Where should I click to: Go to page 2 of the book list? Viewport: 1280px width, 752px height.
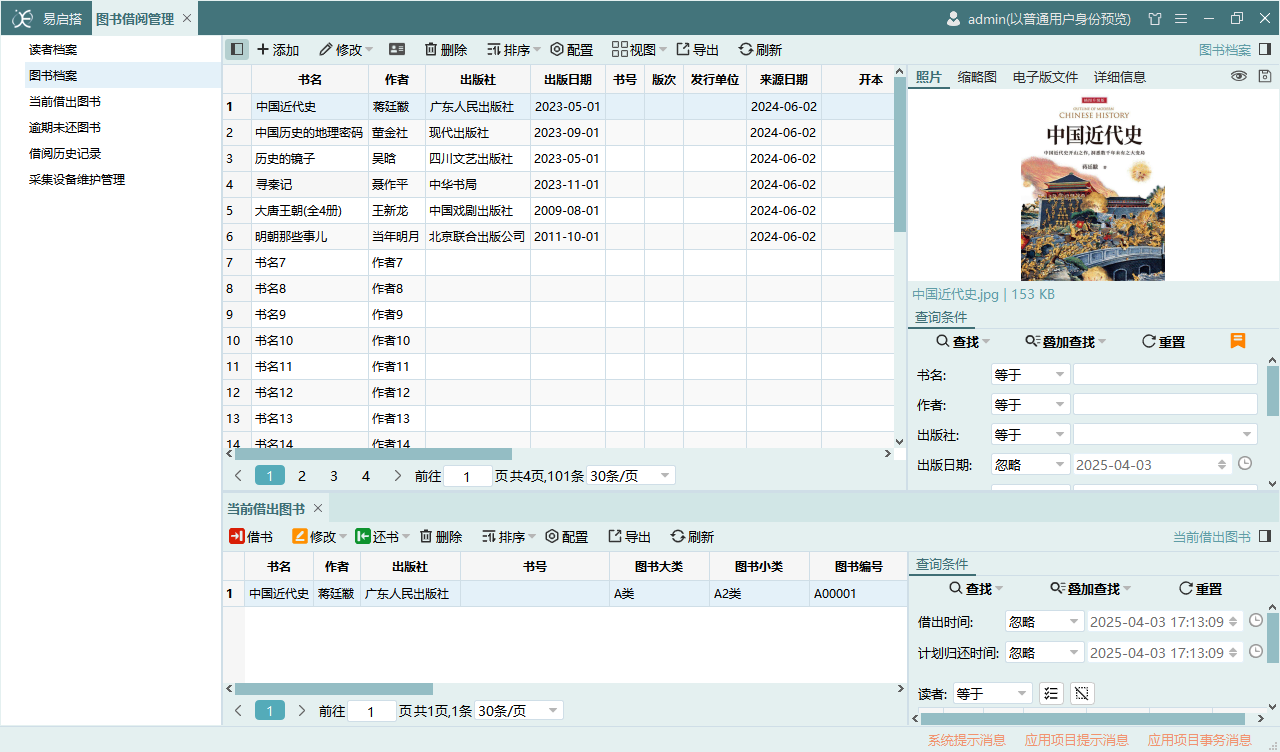tap(302, 476)
